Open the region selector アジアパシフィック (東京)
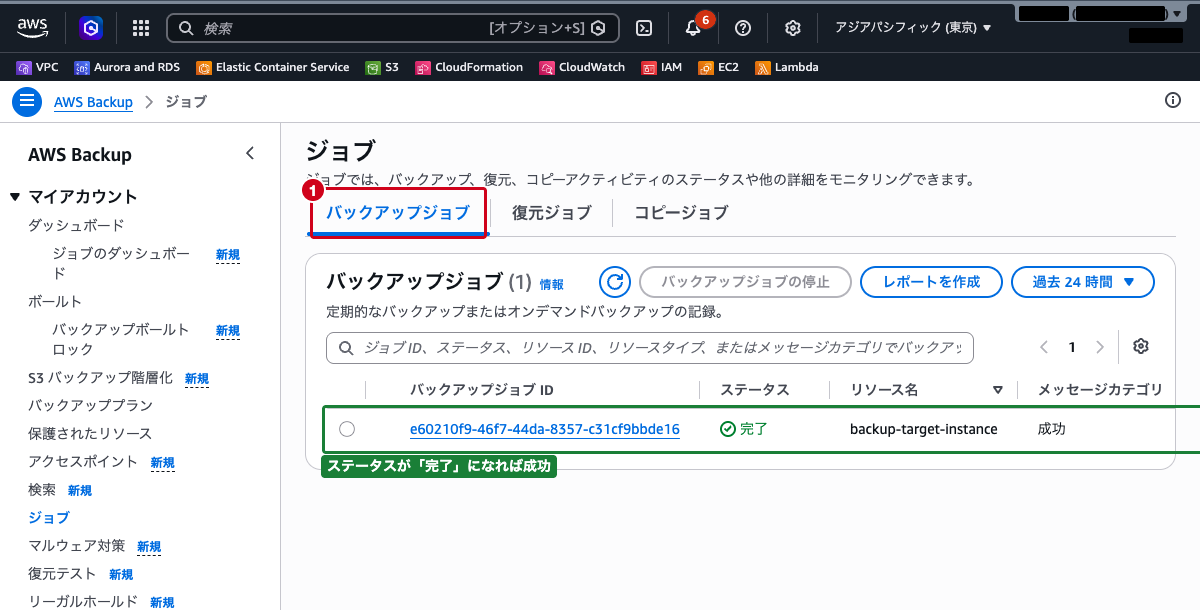1200x610 pixels. (x=913, y=28)
